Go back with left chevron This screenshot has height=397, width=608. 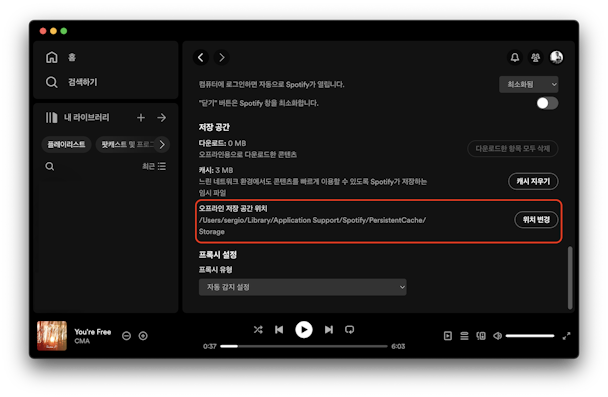tap(200, 57)
